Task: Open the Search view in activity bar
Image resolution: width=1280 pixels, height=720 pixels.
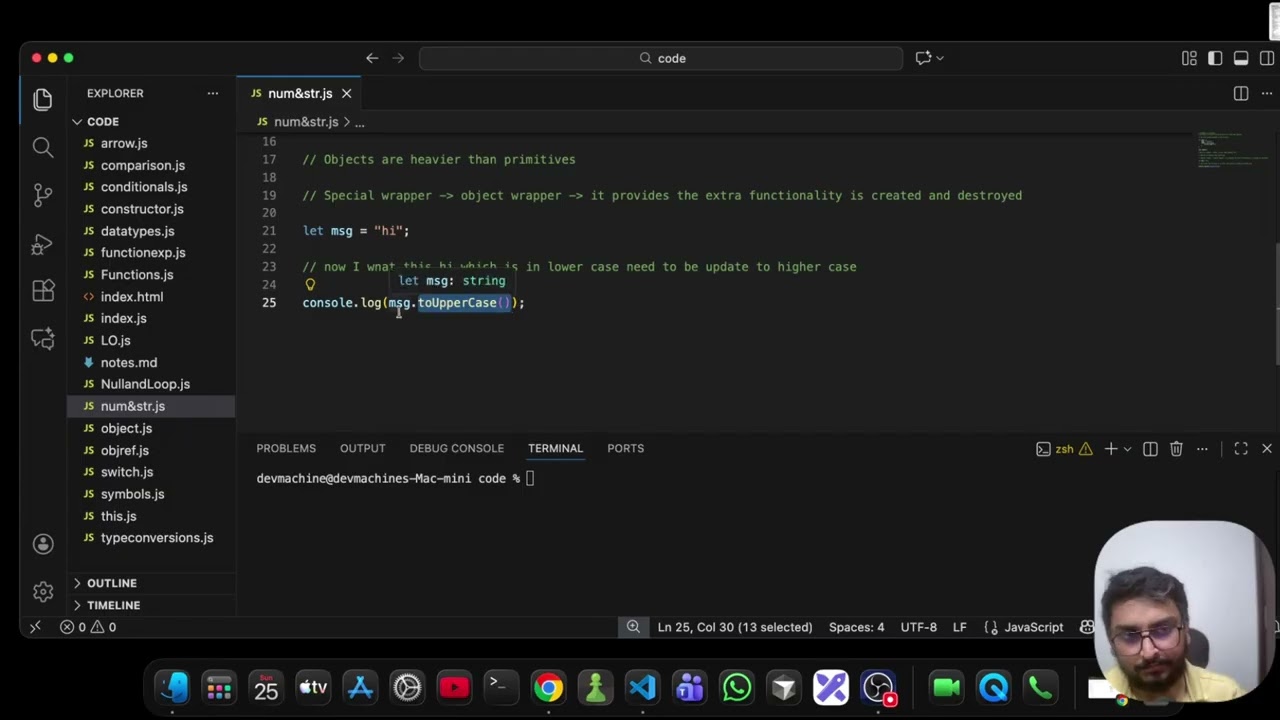Action: point(42,147)
